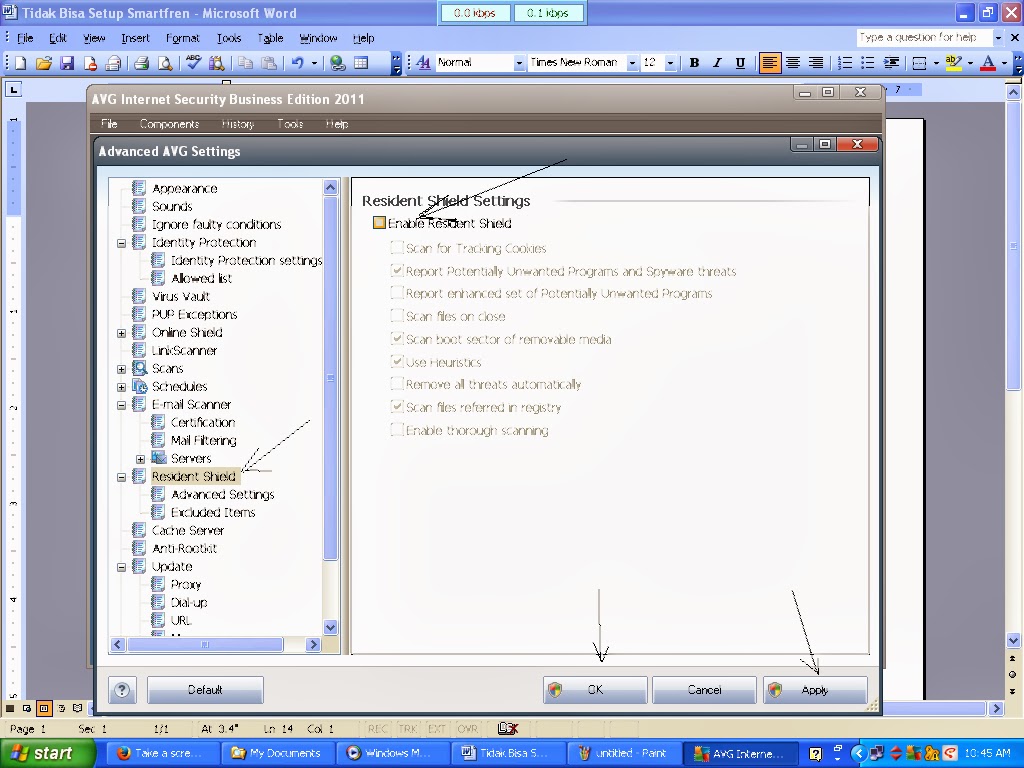The height and width of the screenshot is (768, 1024).
Task: Collapse the Identity Protection tree node
Action: (x=121, y=243)
